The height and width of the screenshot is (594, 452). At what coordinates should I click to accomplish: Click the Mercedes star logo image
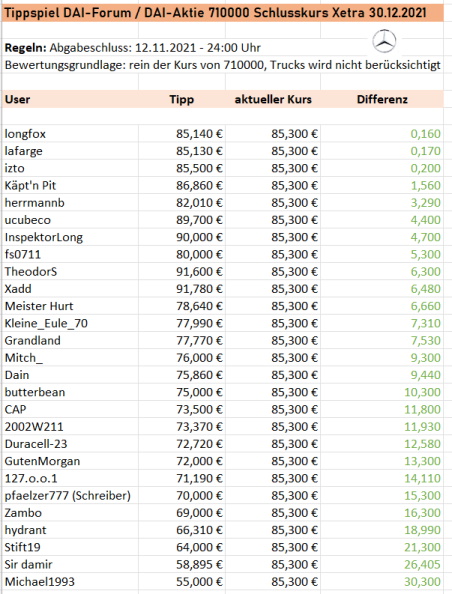384,41
